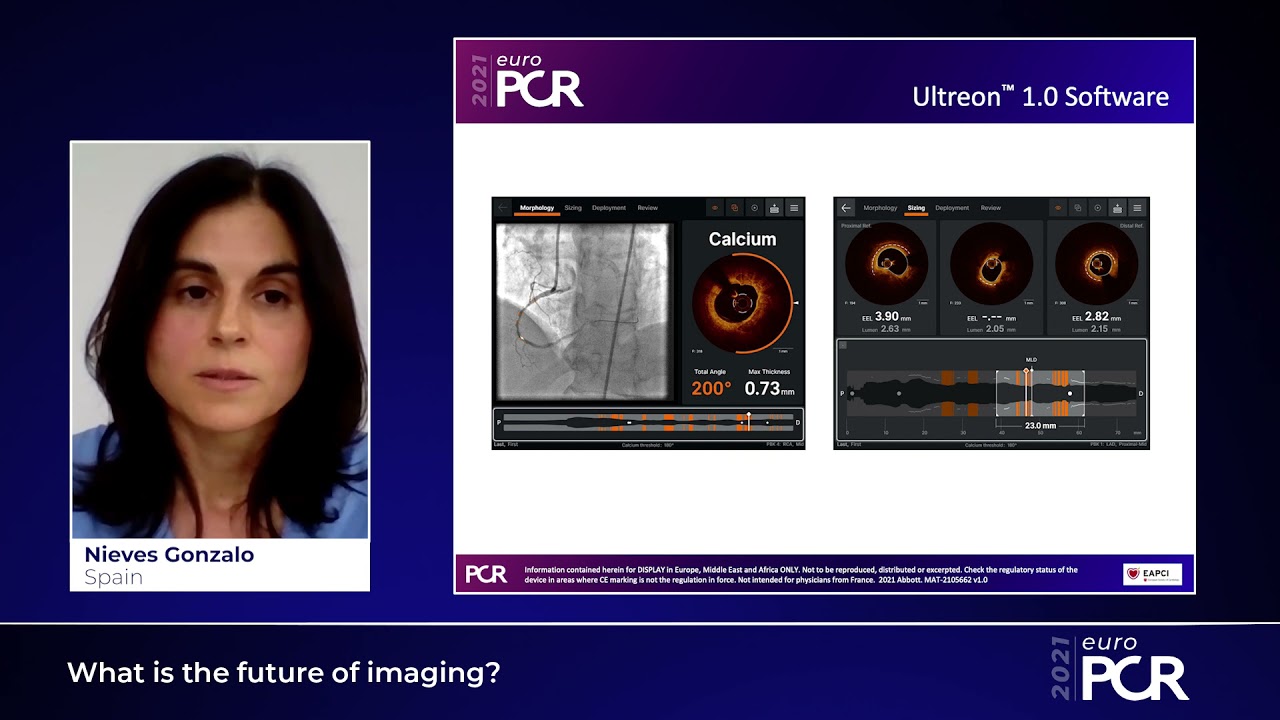Click the export icon in the Morphology window toolbar
This screenshot has height=720, width=1280.
(775, 208)
